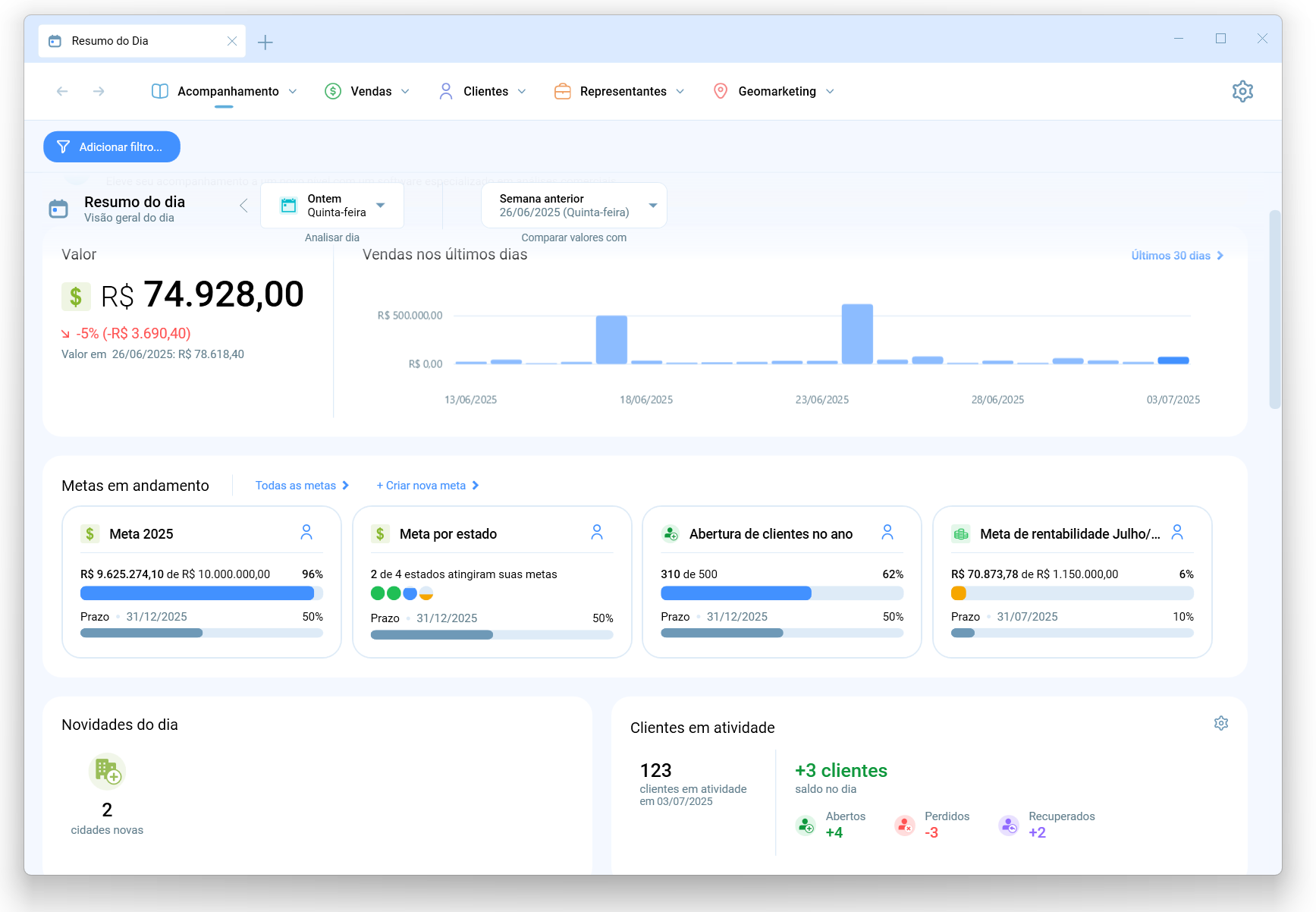This screenshot has width=1316, height=912.
Task: Click the Representantes briefcase icon
Action: pyautogui.click(x=563, y=91)
